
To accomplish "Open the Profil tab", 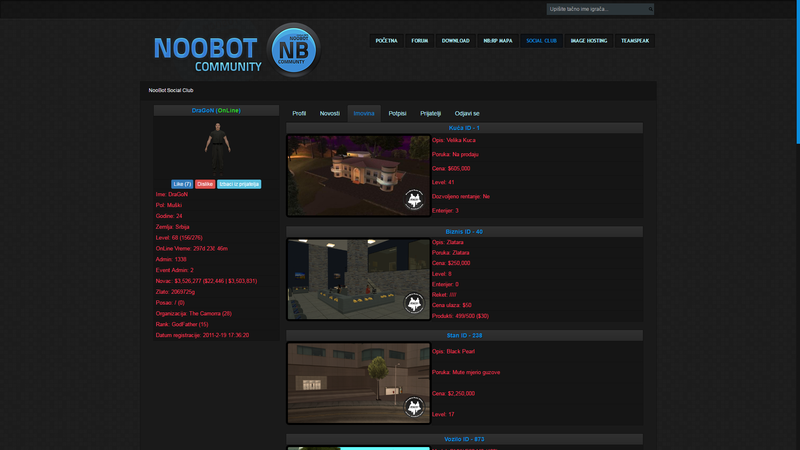I will (299, 114).
